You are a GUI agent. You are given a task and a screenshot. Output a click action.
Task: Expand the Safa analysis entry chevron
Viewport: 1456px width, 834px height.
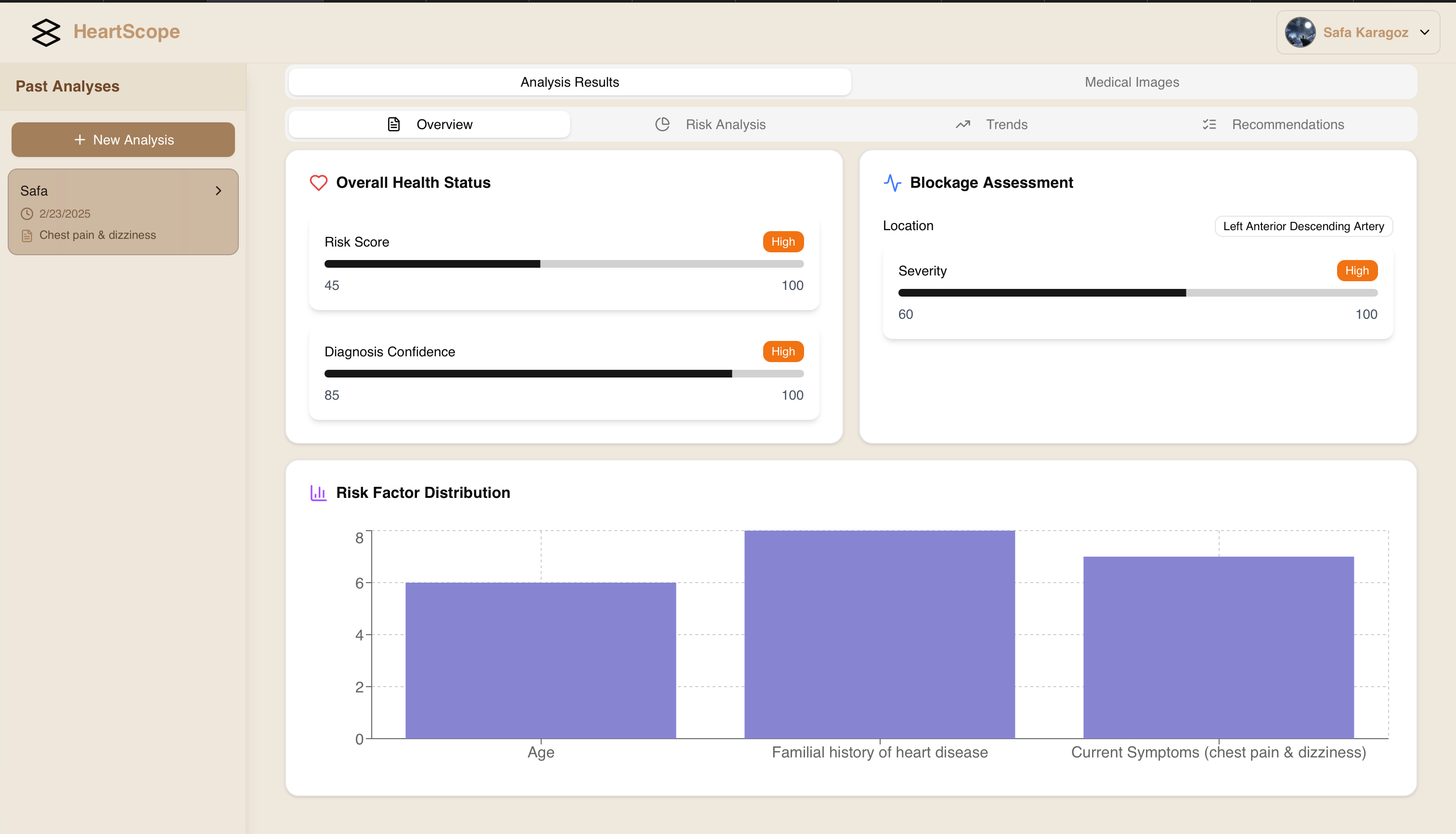pyautogui.click(x=218, y=191)
